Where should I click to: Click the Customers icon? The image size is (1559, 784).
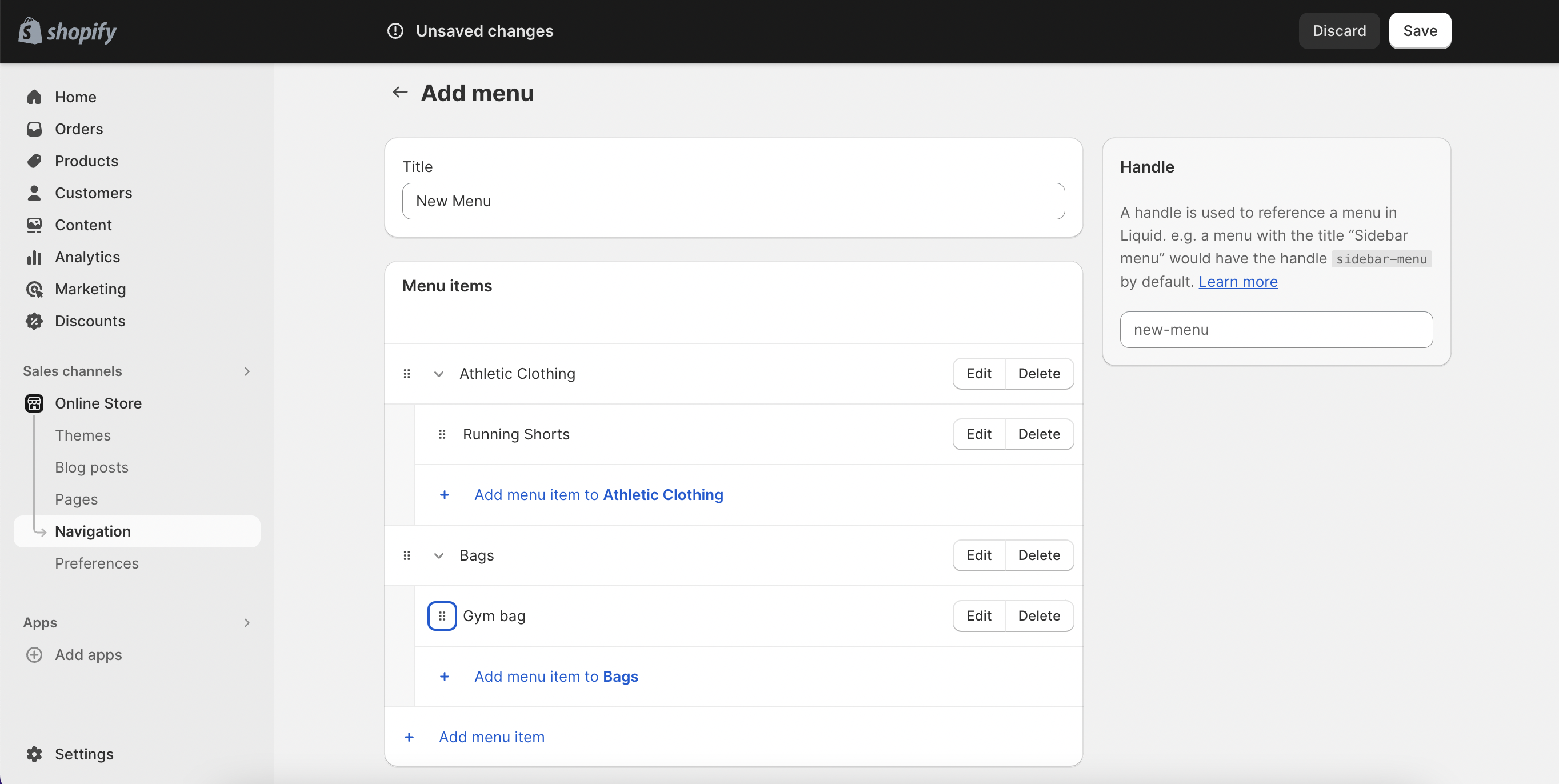pos(34,193)
